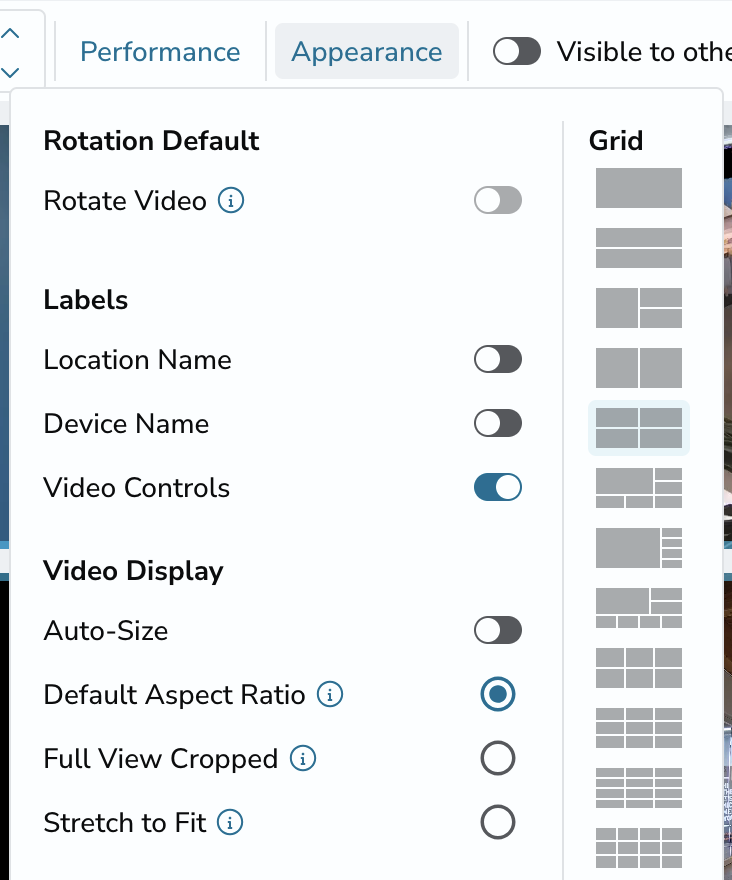Open Rotate Video info tooltip icon
Image resolution: width=732 pixels, height=880 pixels.
coord(231,200)
